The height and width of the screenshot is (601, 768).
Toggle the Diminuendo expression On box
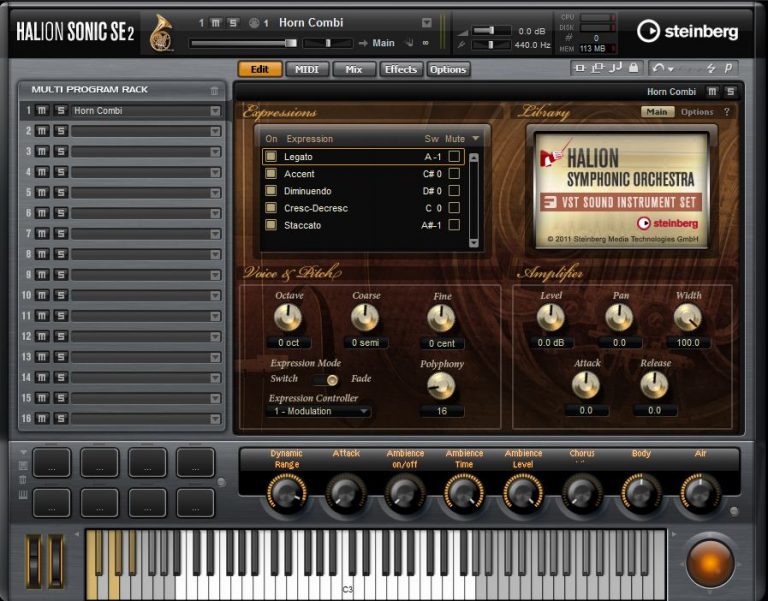(x=271, y=190)
